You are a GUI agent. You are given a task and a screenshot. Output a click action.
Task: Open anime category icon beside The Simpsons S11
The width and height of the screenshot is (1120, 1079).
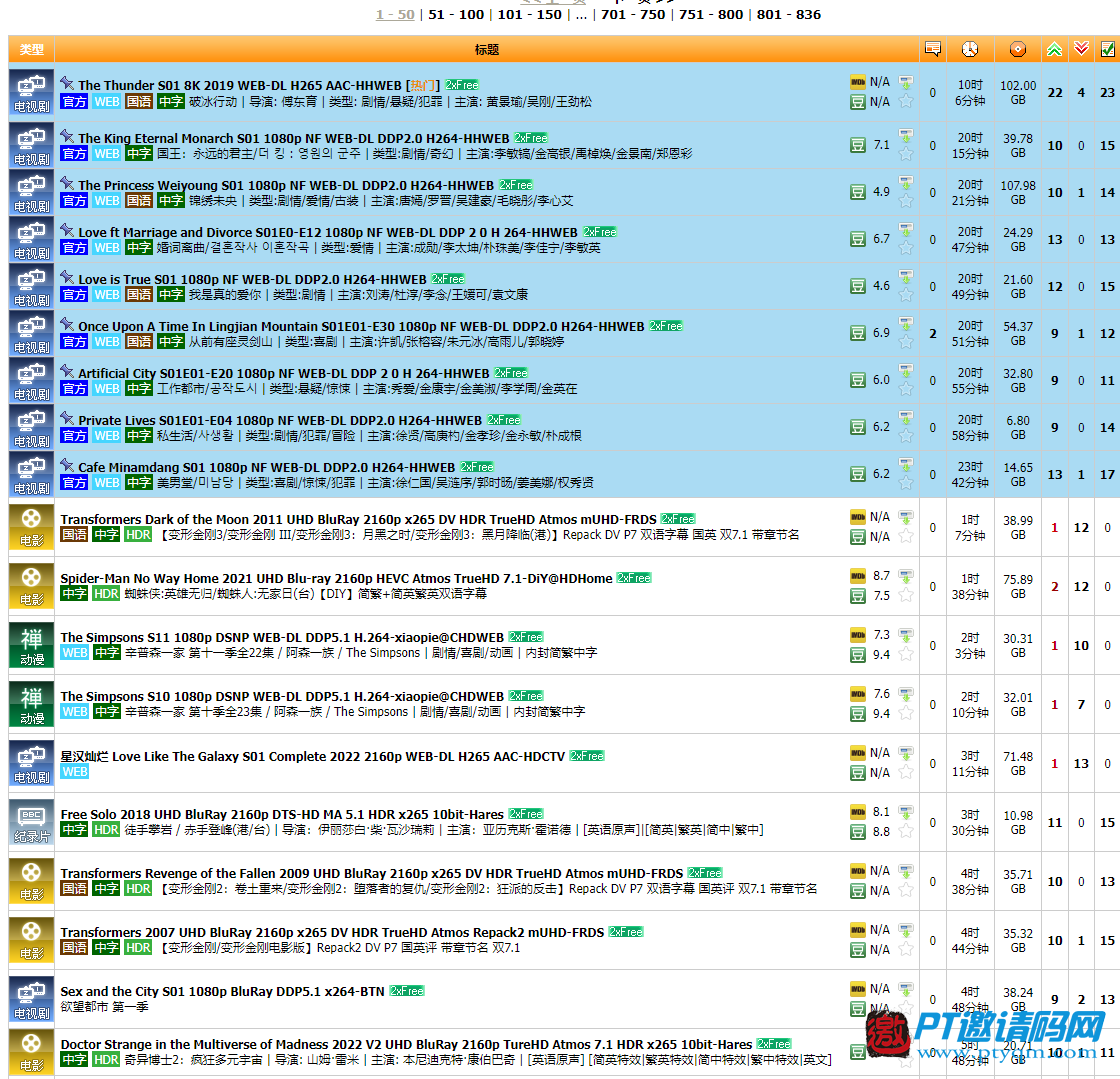pos(31,646)
